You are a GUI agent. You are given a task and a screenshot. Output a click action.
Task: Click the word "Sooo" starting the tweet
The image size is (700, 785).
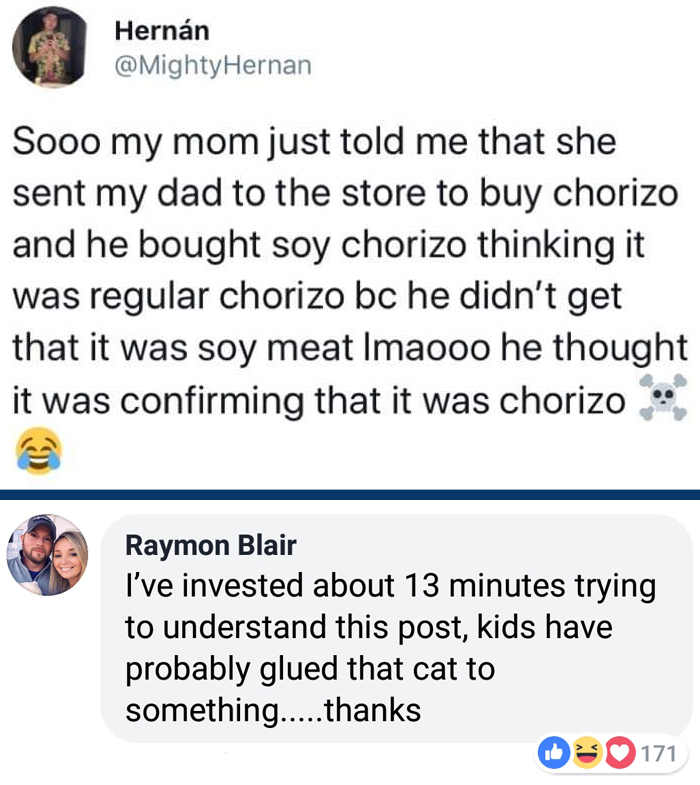point(54,141)
